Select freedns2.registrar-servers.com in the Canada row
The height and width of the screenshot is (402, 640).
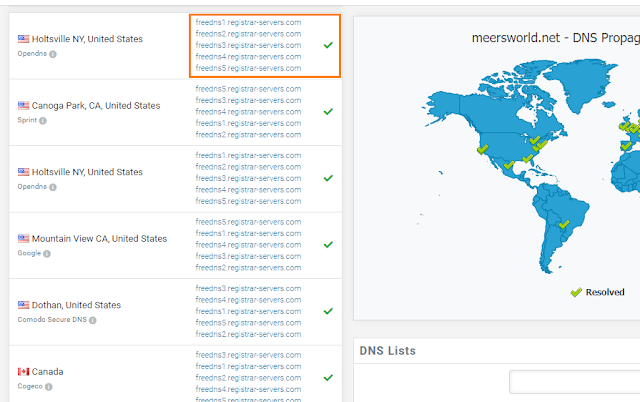248,378
